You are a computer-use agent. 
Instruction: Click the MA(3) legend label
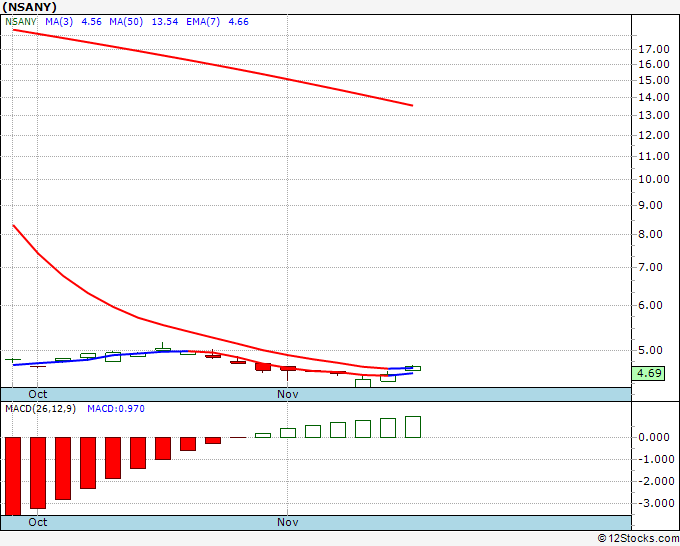pyautogui.click(x=59, y=22)
